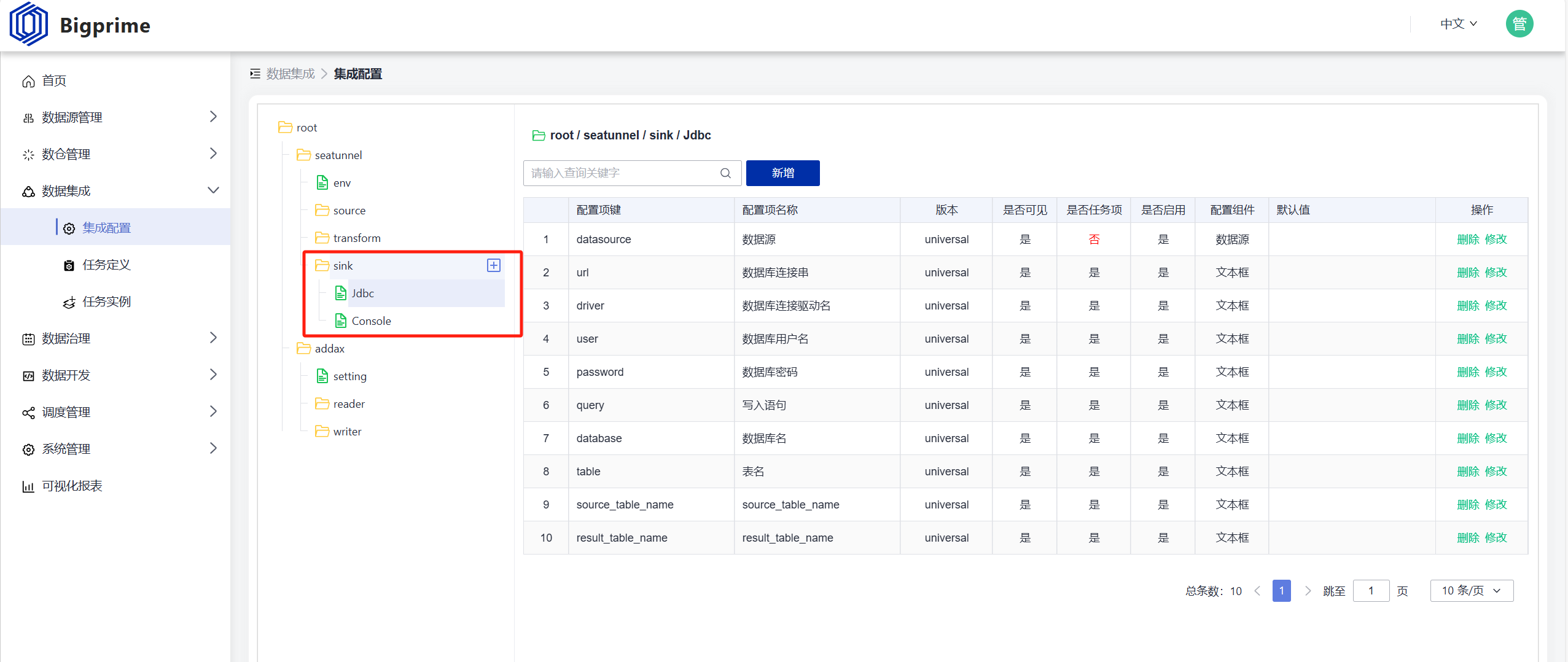This screenshot has height=662, width=1568.
Task: Click the red 否 cell in datasource row
Action: (1094, 239)
